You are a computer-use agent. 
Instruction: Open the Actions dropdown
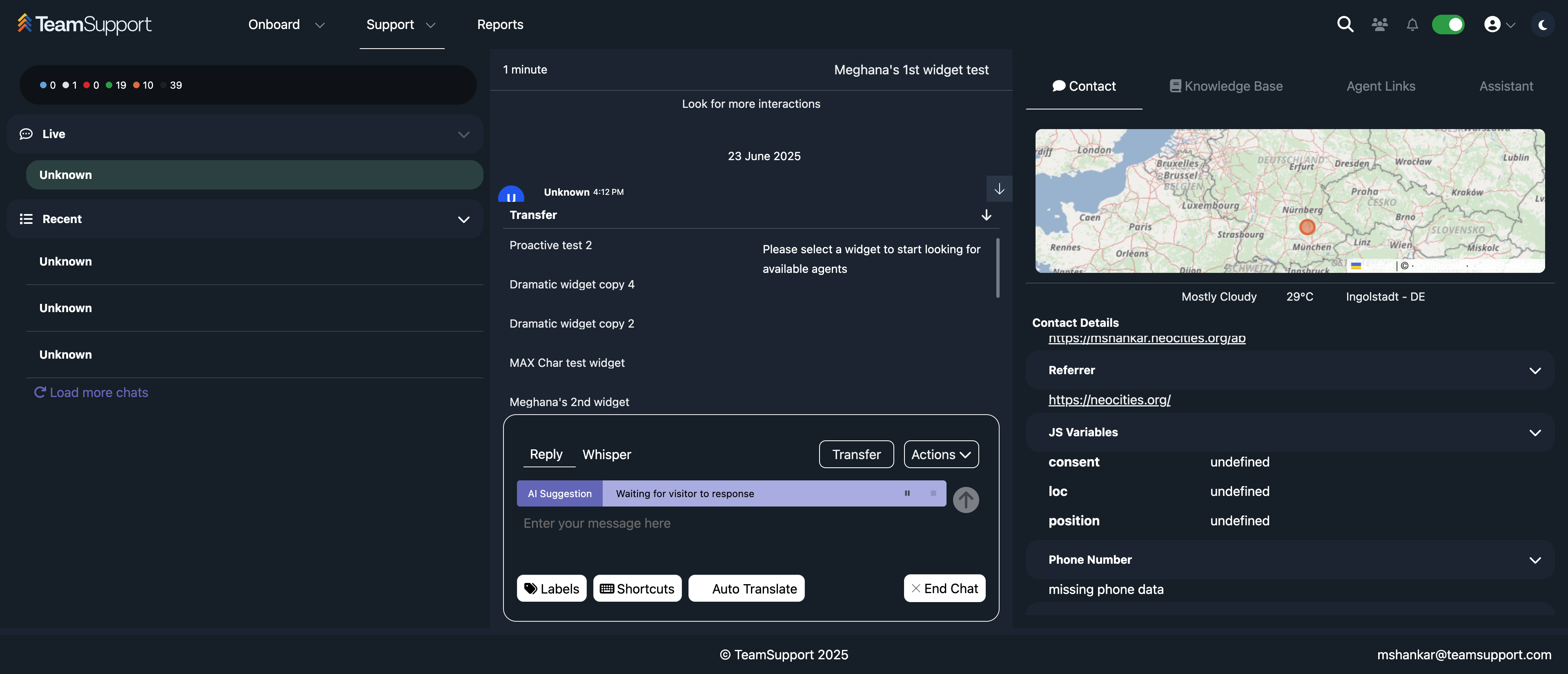(941, 454)
